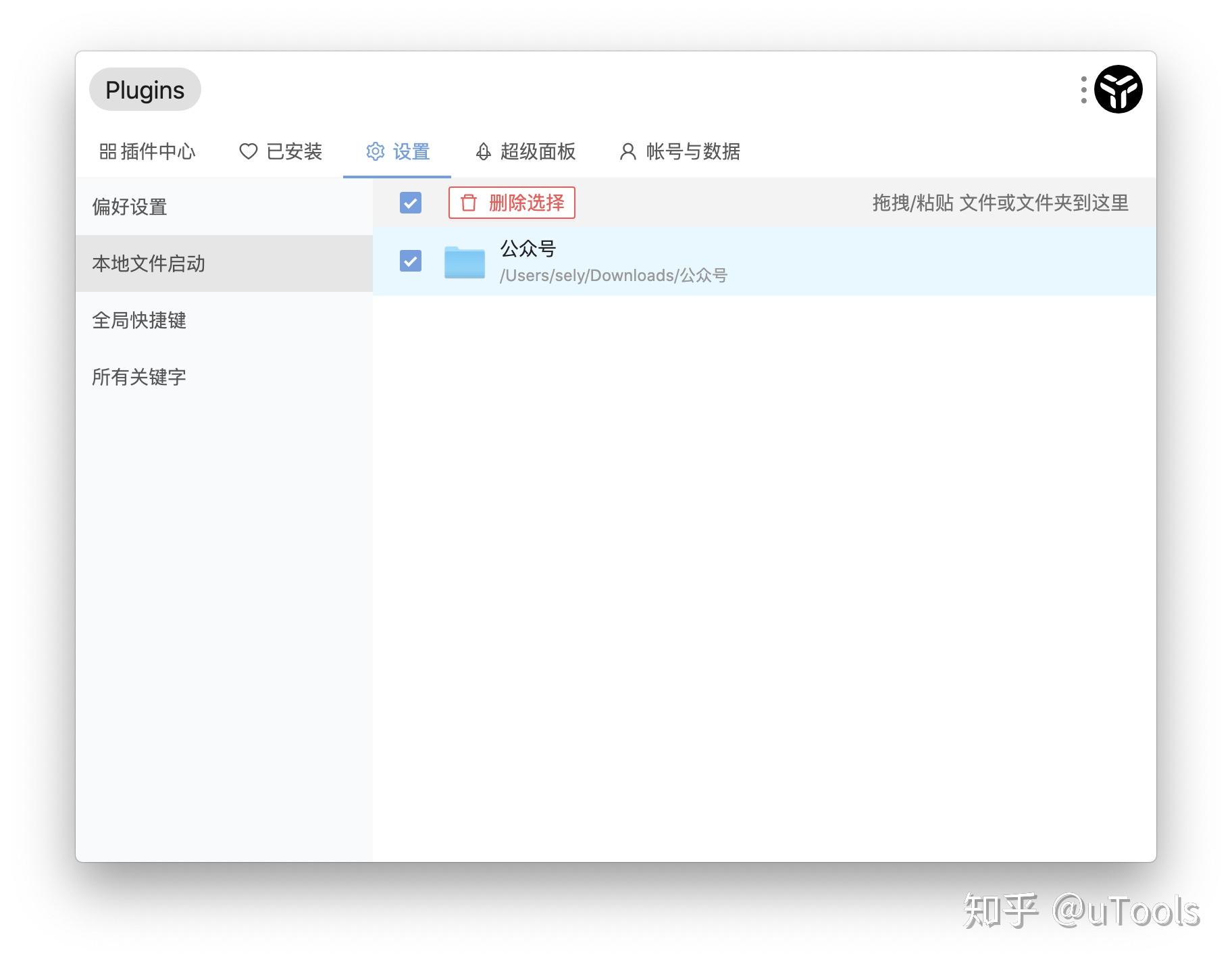Screen dimensions: 1232x962
Task: Click the Plugins label pill
Action: coord(145,88)
